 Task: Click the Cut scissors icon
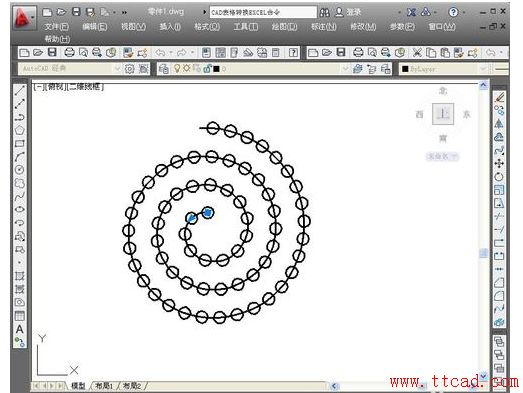(x=417, y=52)
